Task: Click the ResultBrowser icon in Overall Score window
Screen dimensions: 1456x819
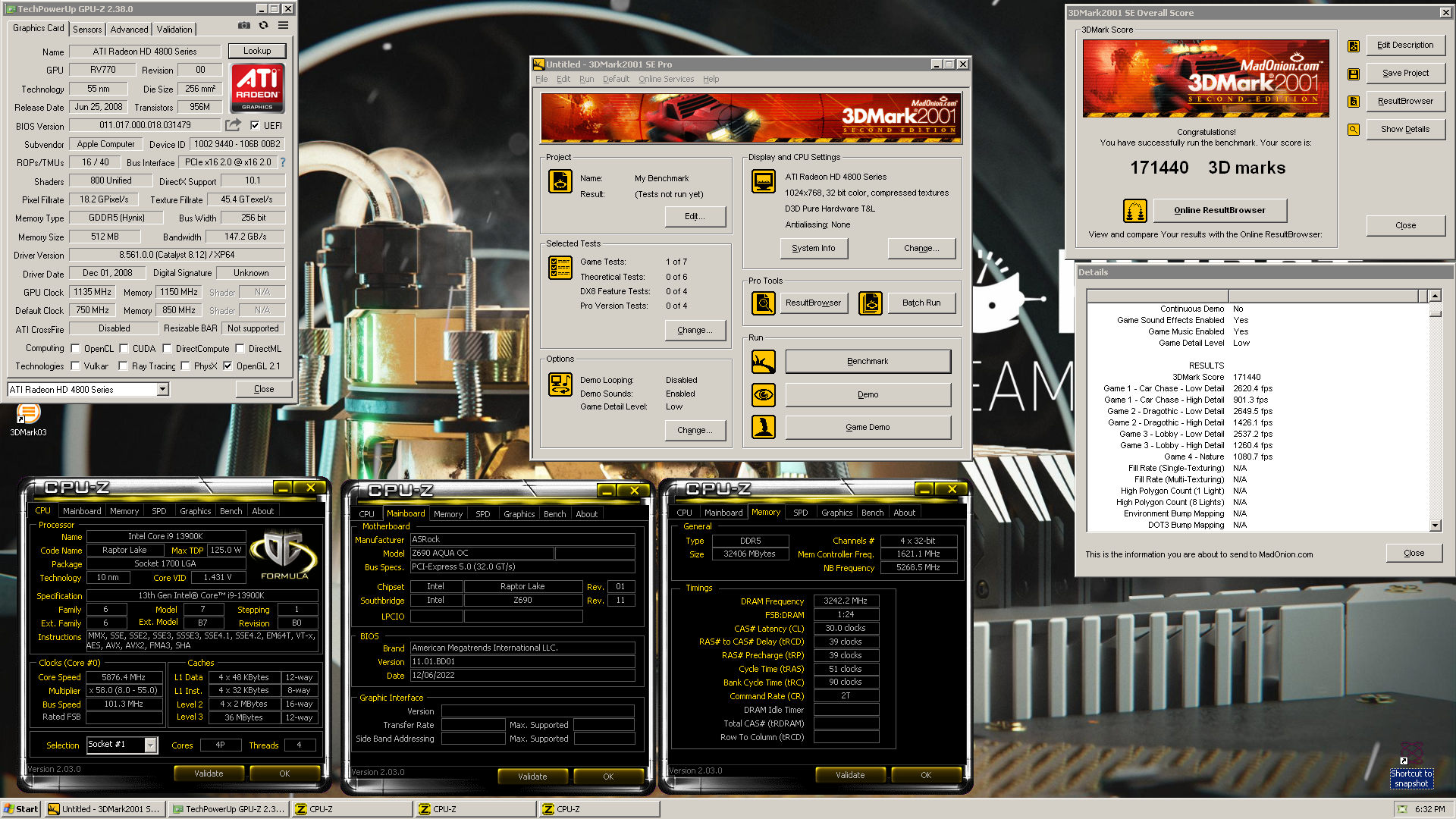Action: pyautogui.click(x=1354, y=102)
